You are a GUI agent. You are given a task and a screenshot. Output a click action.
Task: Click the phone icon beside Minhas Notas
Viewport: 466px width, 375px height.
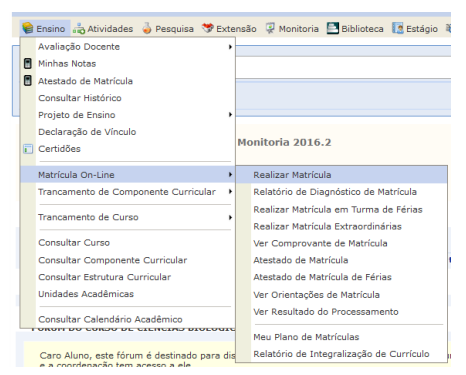(28, 63)
